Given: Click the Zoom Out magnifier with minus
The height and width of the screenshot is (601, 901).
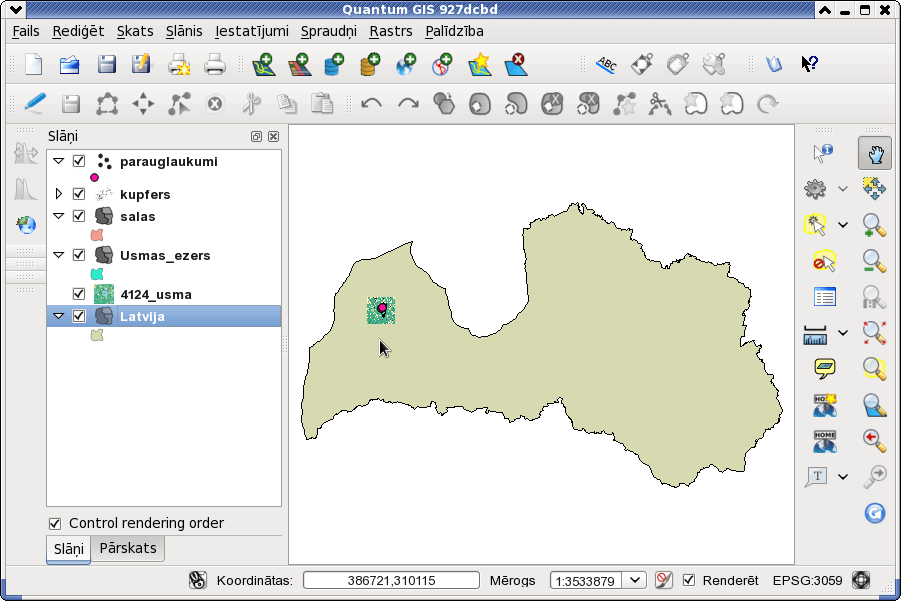Looking at the screenshot, I should tap(875, 261).
